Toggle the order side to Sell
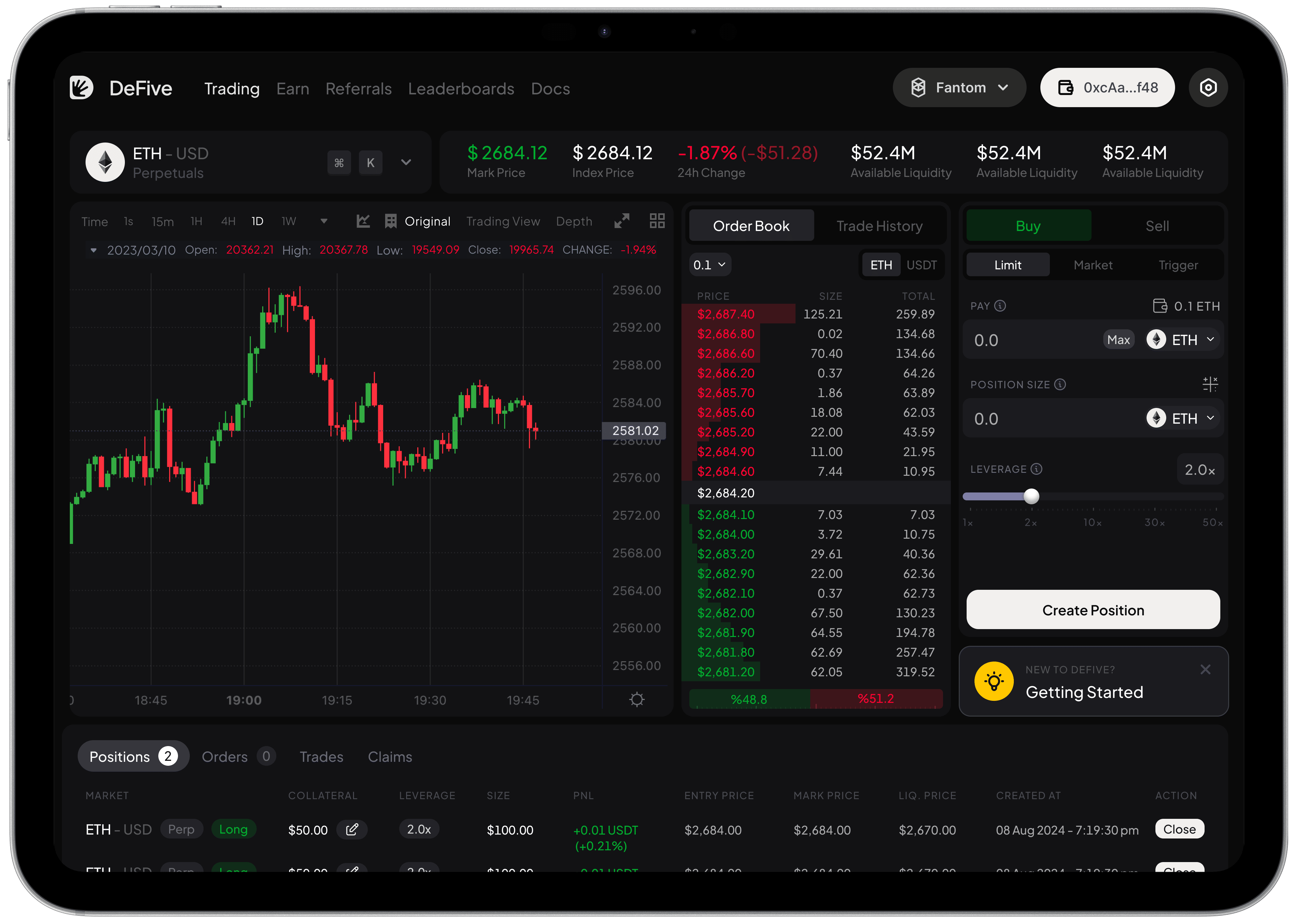 1157,226
